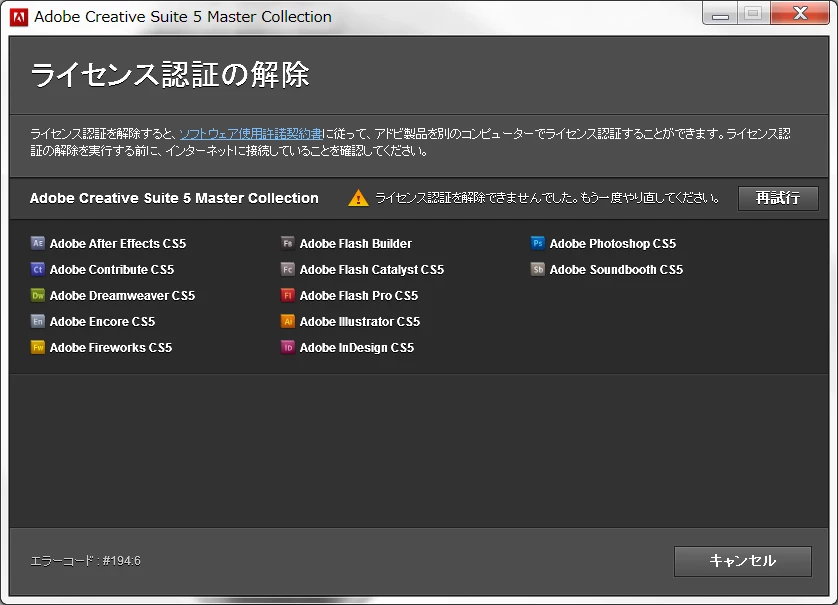Image resolution: width=838 pixels, height=605 pixels.
Task: Select the Adobe Illustrator CS5 label
Action: (x=360, y=322)
